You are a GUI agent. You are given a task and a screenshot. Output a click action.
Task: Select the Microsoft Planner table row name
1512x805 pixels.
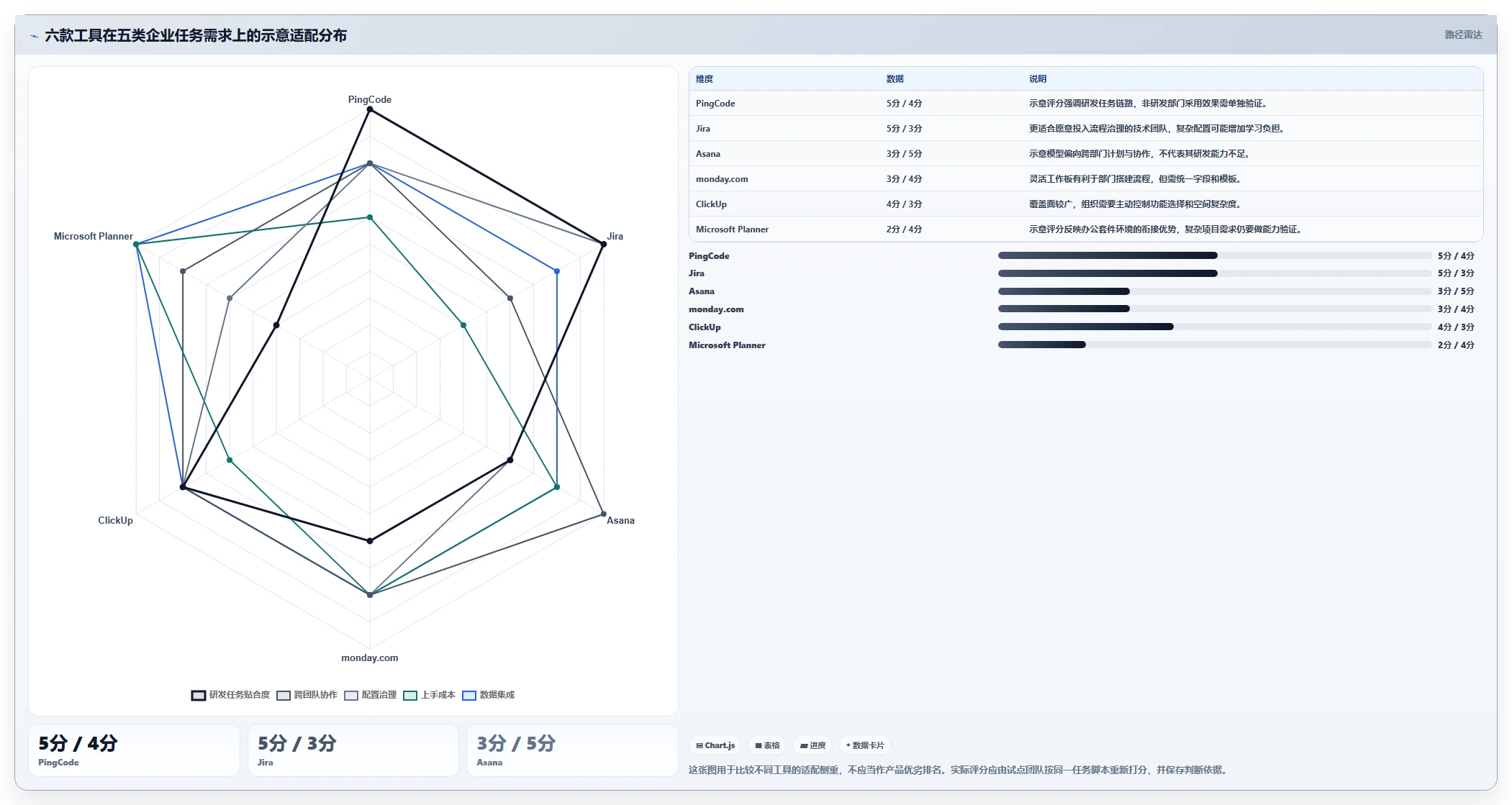click(732, 229)
